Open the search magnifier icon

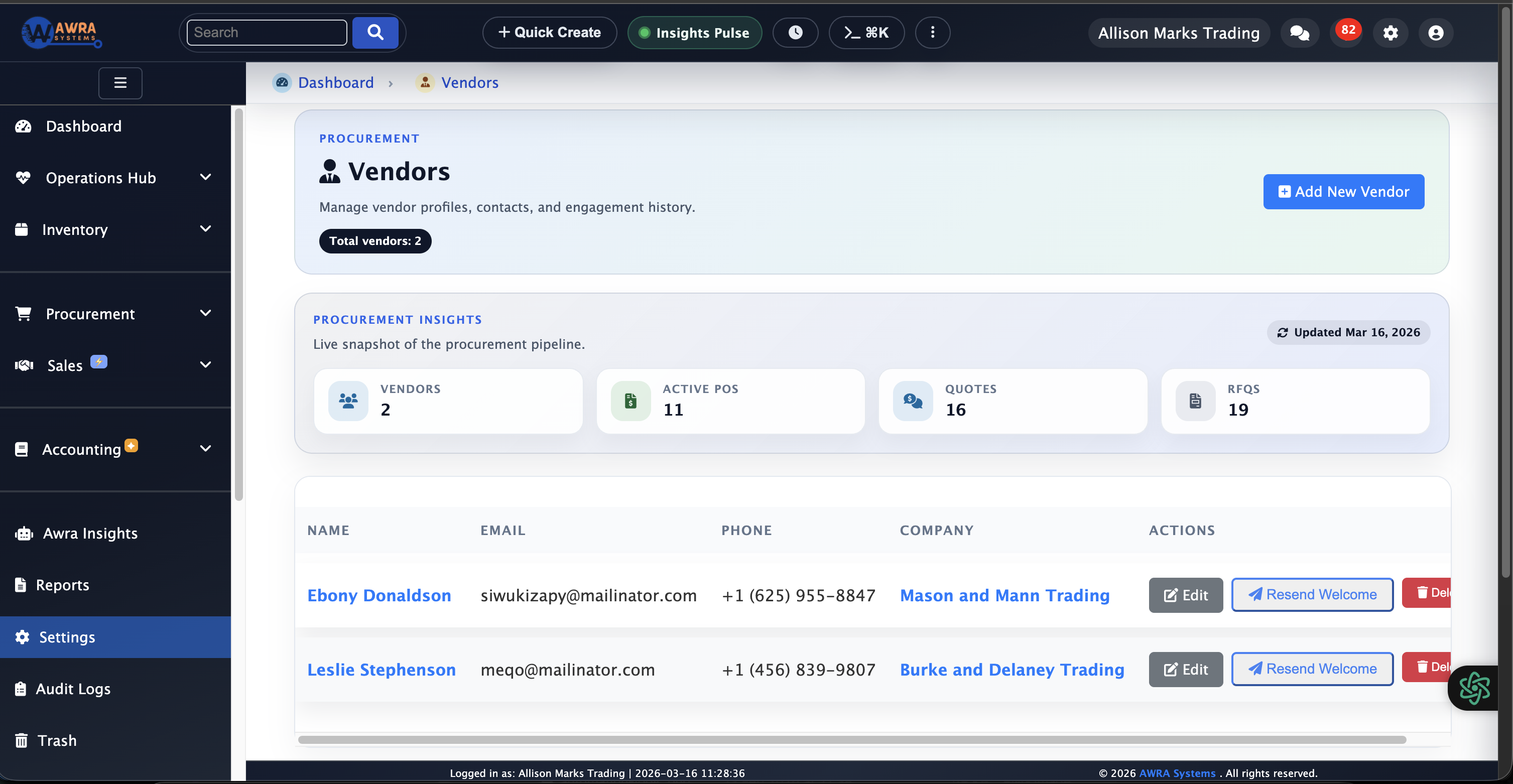click(x=375, y=32)
